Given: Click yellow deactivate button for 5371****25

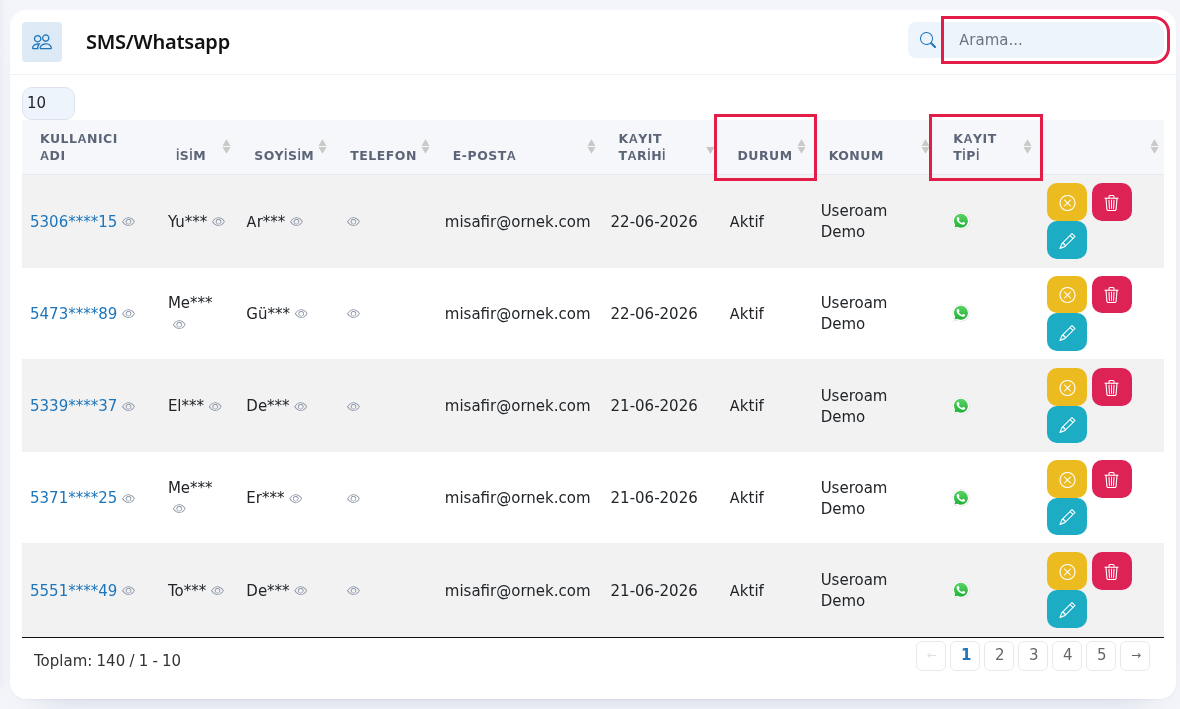Looking at the screenshot, I should (x=1067, y=479).
